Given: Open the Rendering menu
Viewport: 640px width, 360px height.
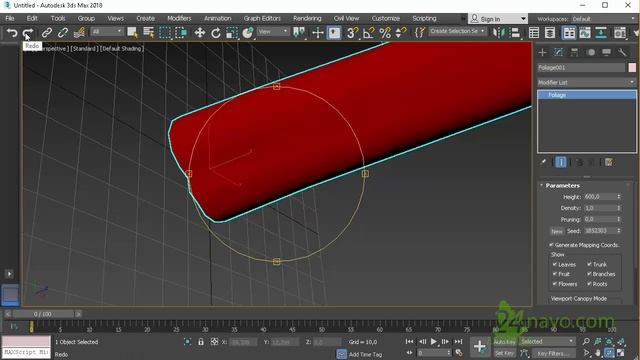Looking at the screenshot, I should point(307,18).
